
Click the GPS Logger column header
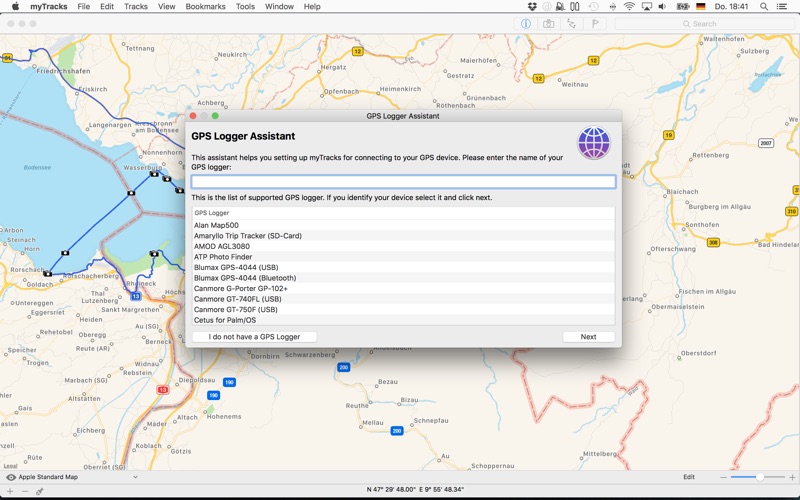pos(403,213)
